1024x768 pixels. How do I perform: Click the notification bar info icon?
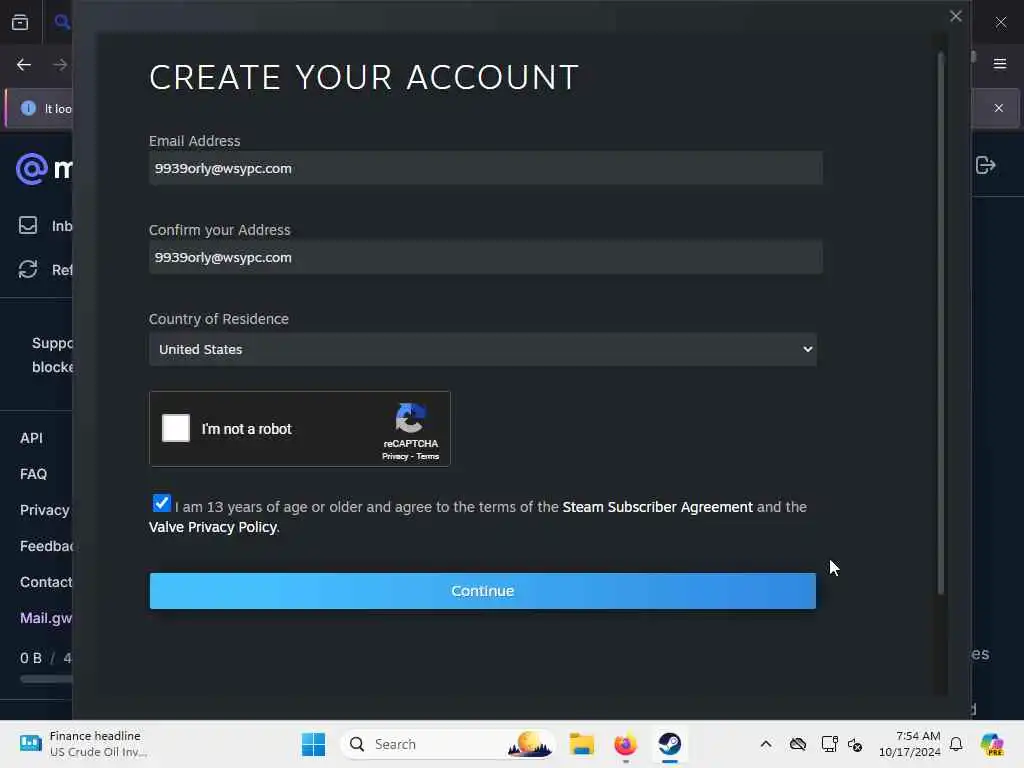[x=28, y=108]
